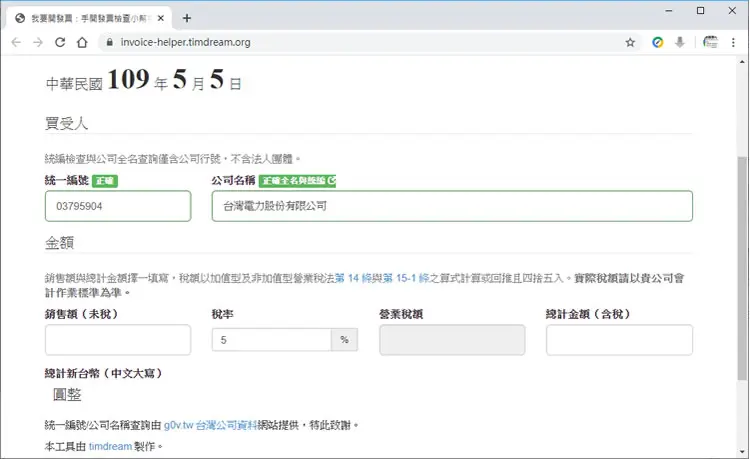Go to home page icon
This screenshot has height=459, width=750.
pyautogui.click(x=82, y=43)
